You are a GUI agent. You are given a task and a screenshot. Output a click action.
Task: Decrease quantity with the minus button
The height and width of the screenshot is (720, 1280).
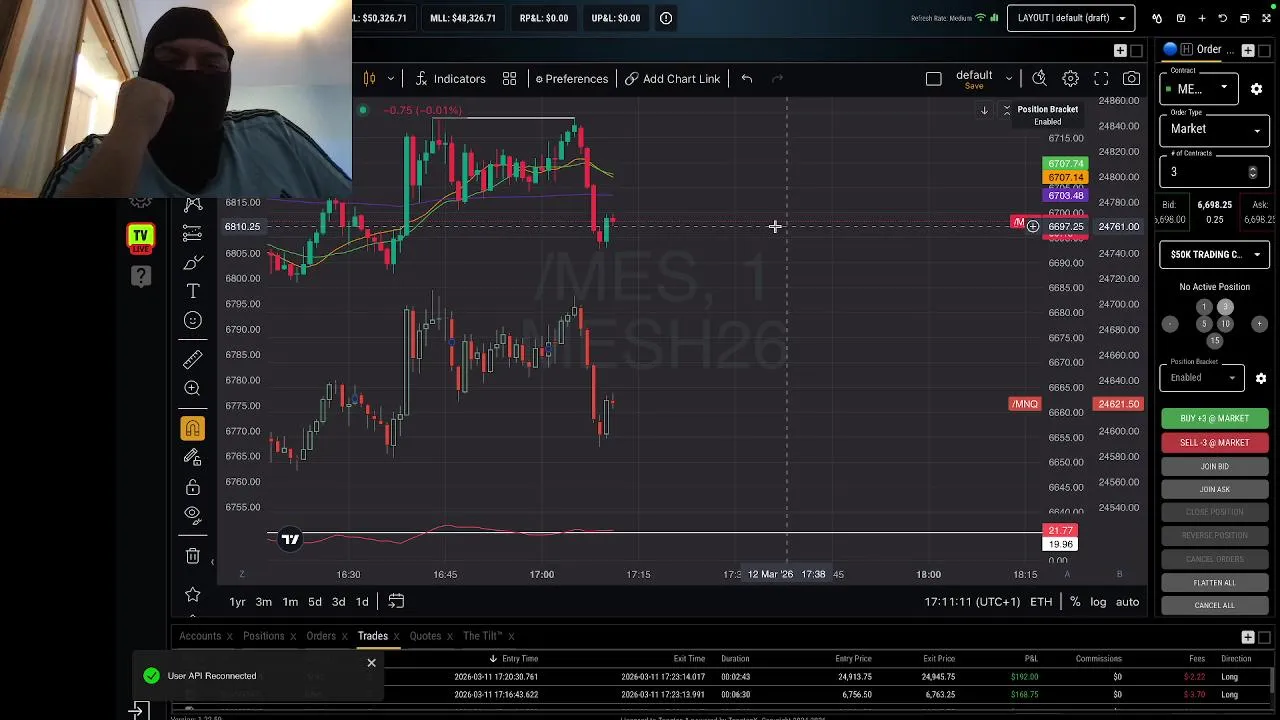tap(1170, 324)
